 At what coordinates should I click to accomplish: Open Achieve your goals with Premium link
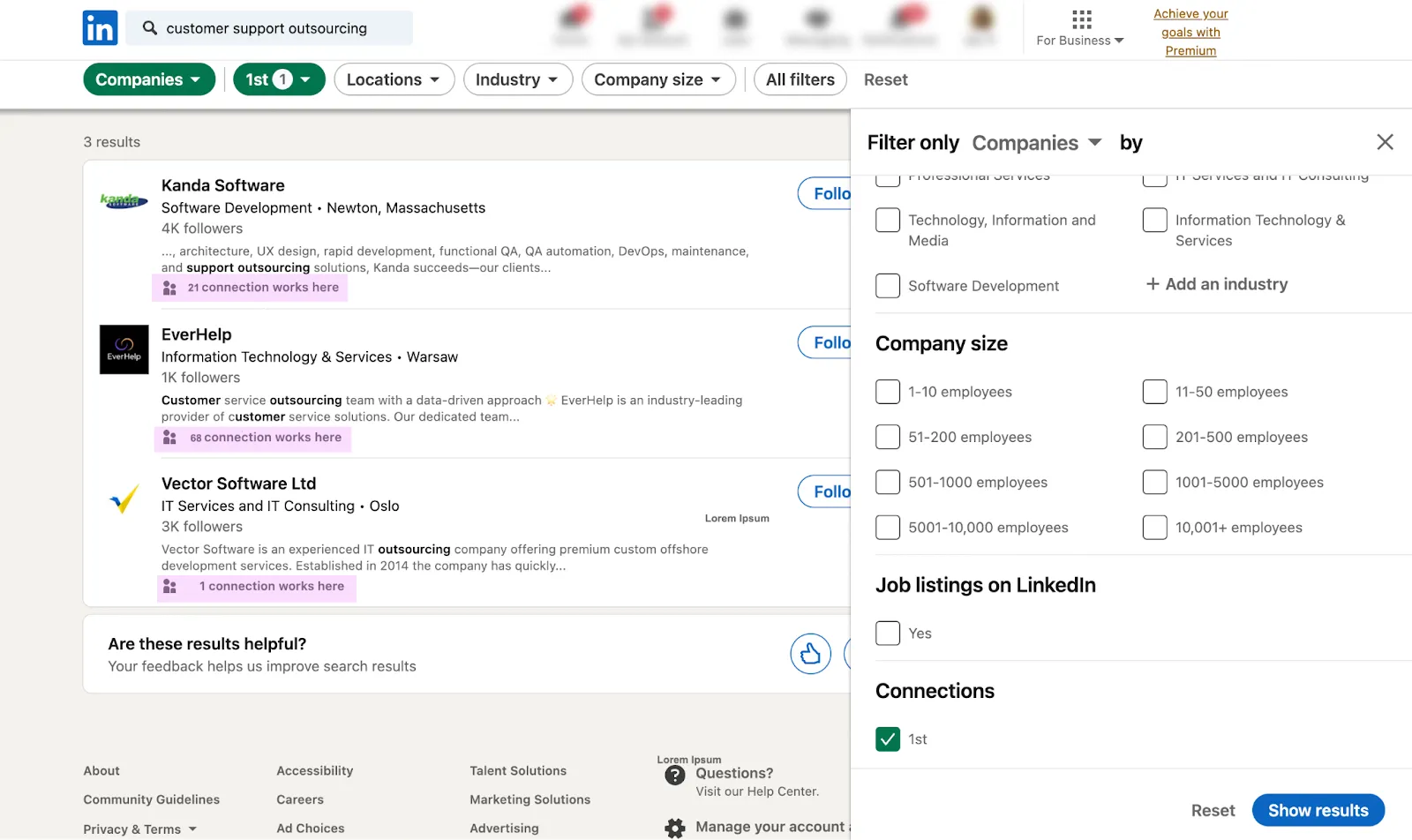pos(1190,33)
